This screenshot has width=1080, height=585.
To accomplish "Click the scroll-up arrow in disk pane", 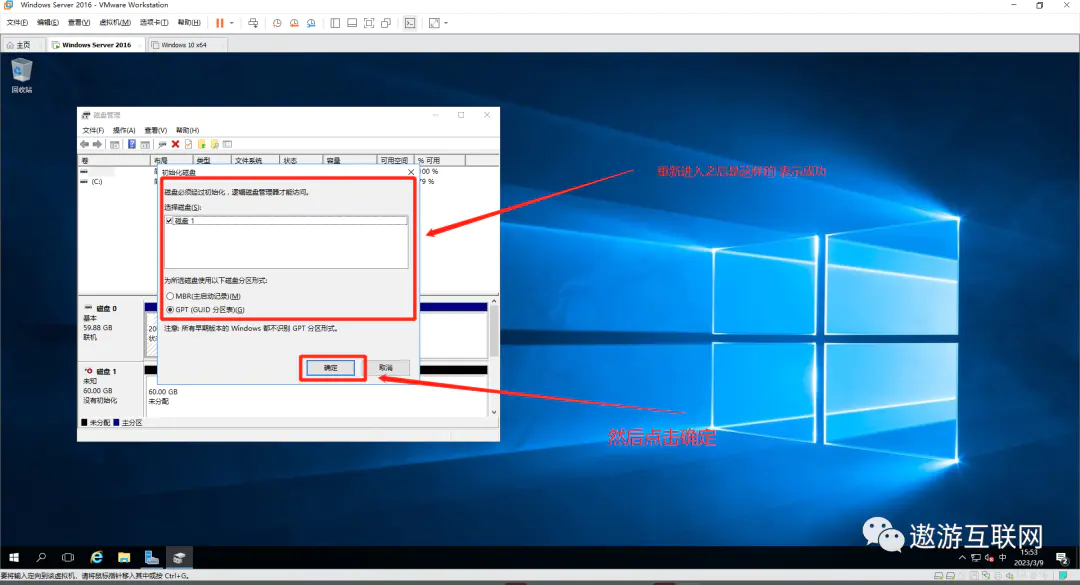I will (x=494, y=302).
